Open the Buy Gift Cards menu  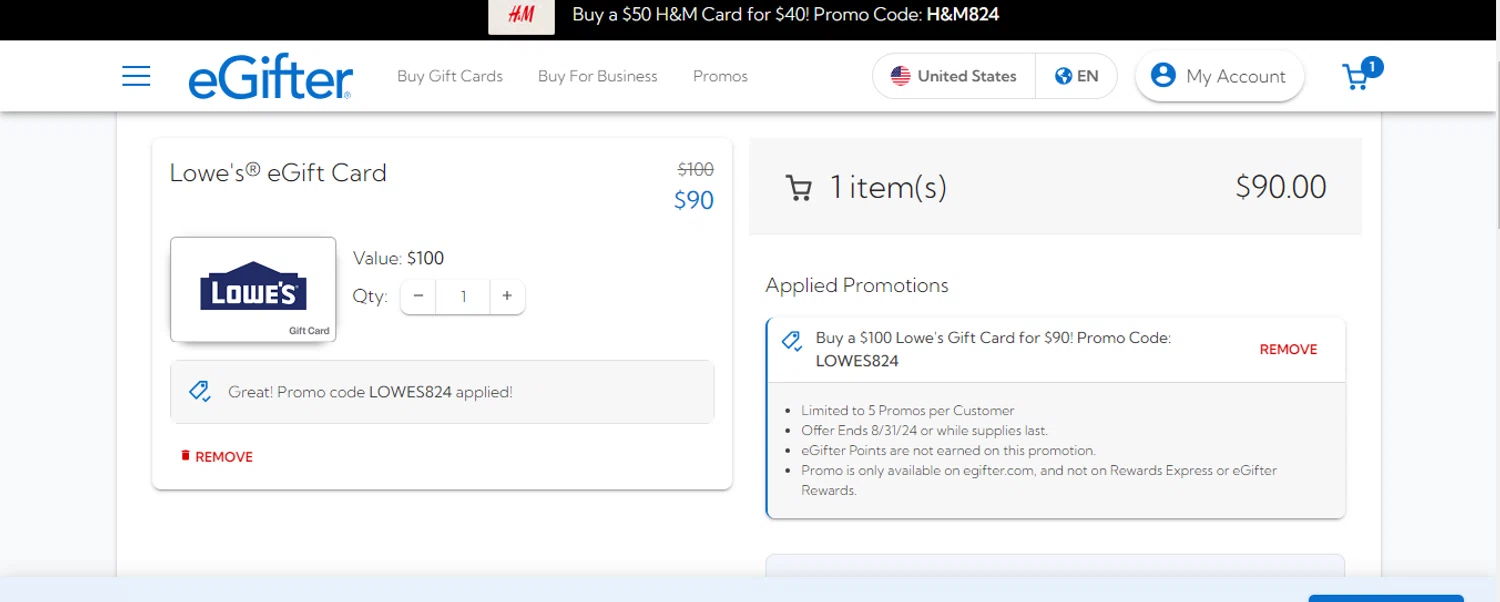coord(450,76)
